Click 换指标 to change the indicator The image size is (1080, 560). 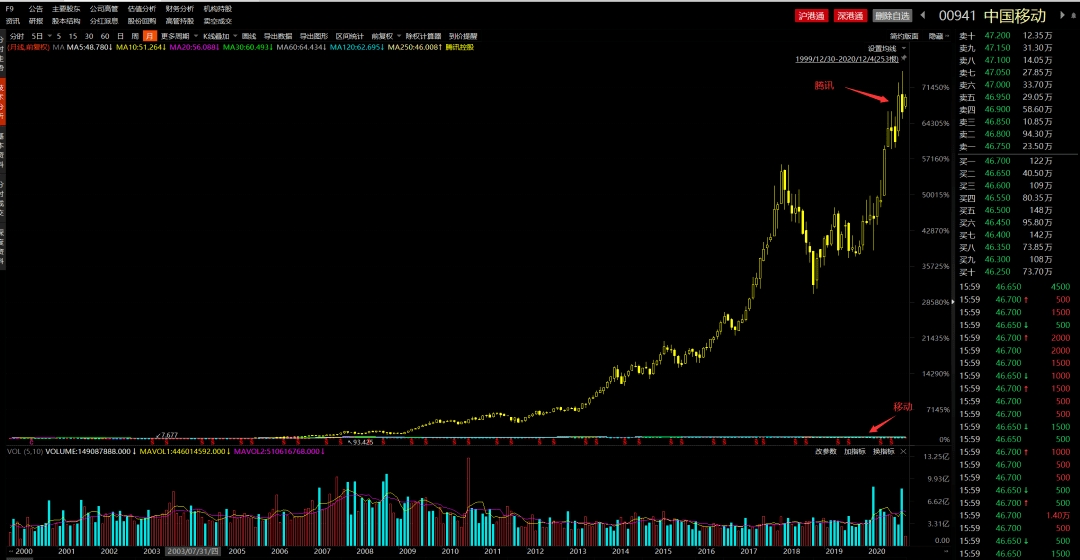[x=883, y=452]
